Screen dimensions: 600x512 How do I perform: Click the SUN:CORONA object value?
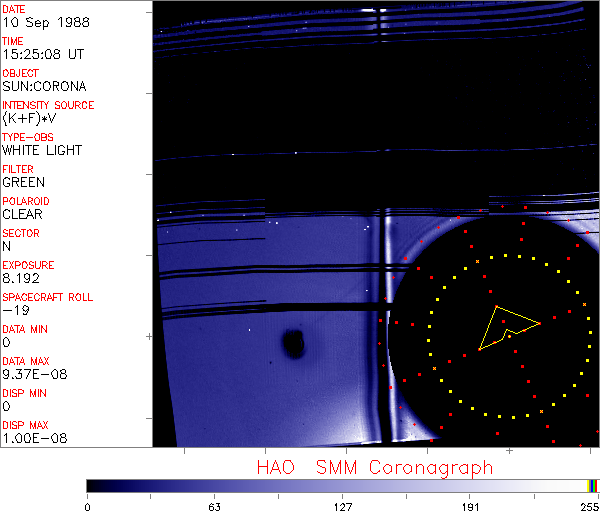(x=42, y=86)
